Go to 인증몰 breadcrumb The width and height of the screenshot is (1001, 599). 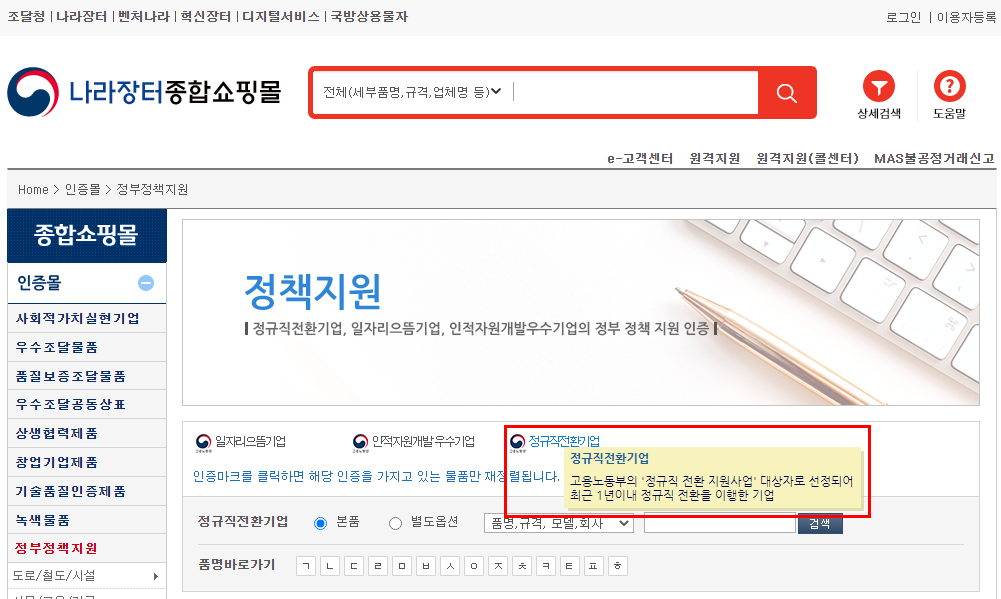point(82,190)
